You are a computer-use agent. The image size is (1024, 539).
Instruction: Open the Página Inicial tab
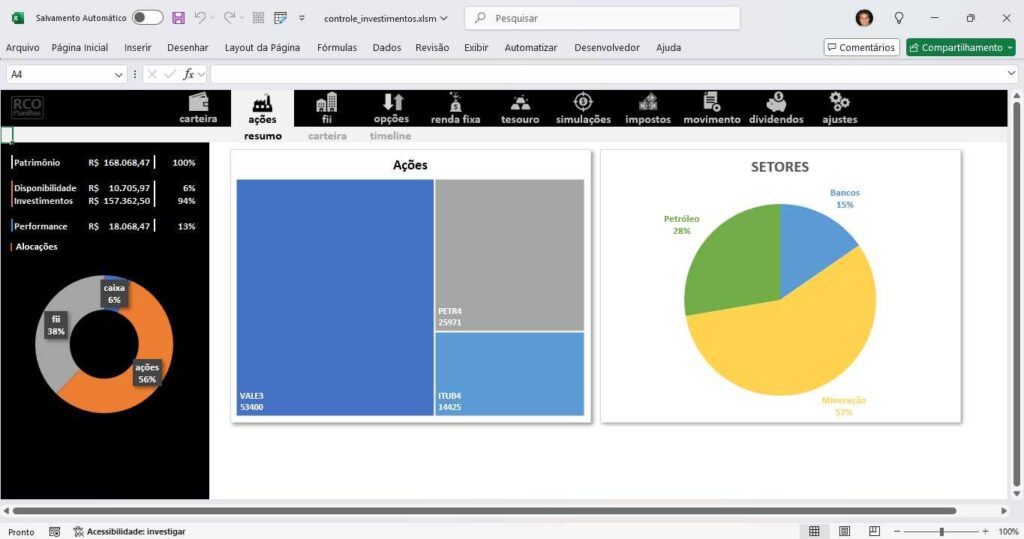(x=80, y=48)
